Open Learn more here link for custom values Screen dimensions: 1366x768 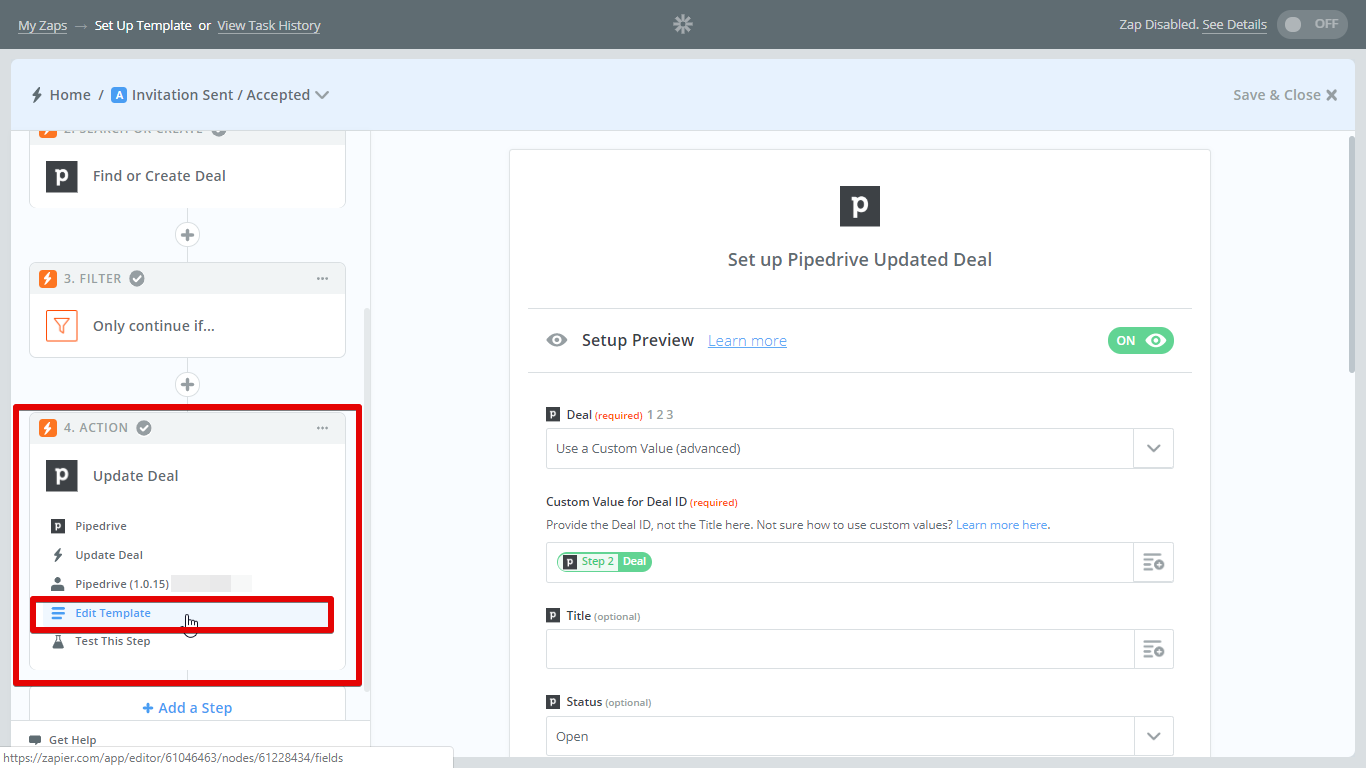click(1001, 525)
